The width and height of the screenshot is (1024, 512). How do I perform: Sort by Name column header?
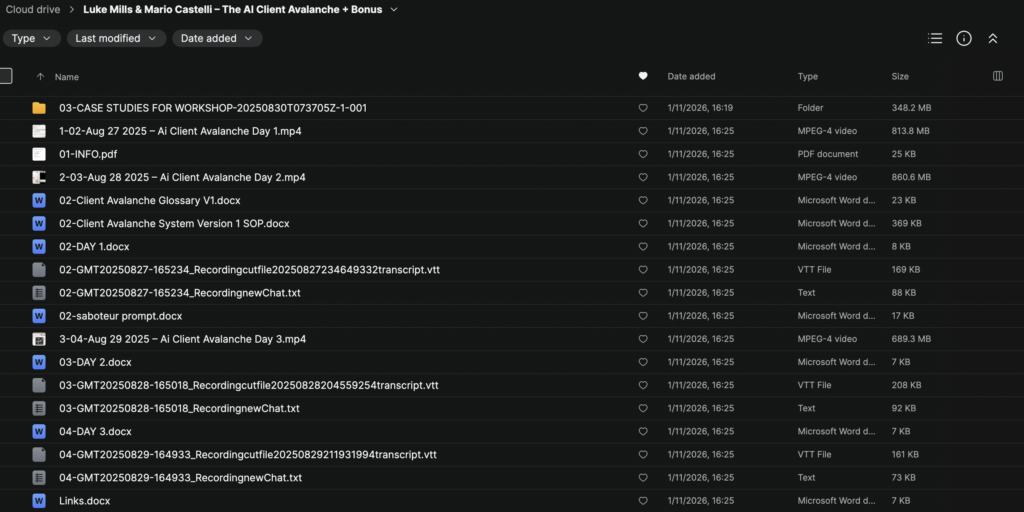[x=67, y=76]
